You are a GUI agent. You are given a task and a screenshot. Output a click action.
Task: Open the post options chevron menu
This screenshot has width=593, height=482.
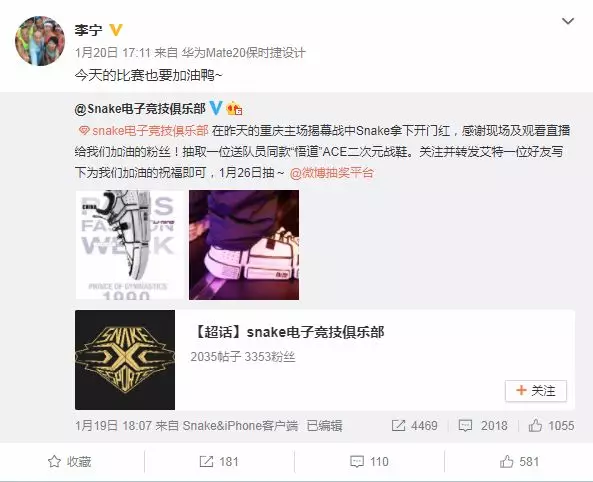click(x=568, y=21)
